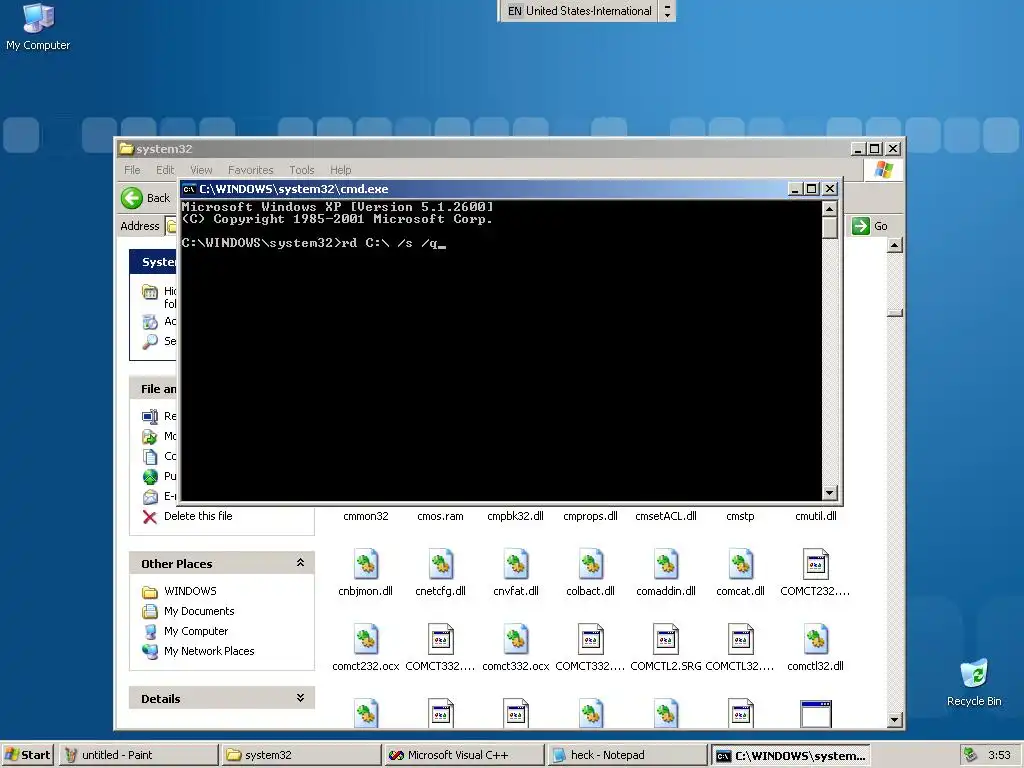Switch to Microsoft Visual C++ in taskbar
The width and height of the screenshot is (1024, 768).
click(x=464, y=755)
